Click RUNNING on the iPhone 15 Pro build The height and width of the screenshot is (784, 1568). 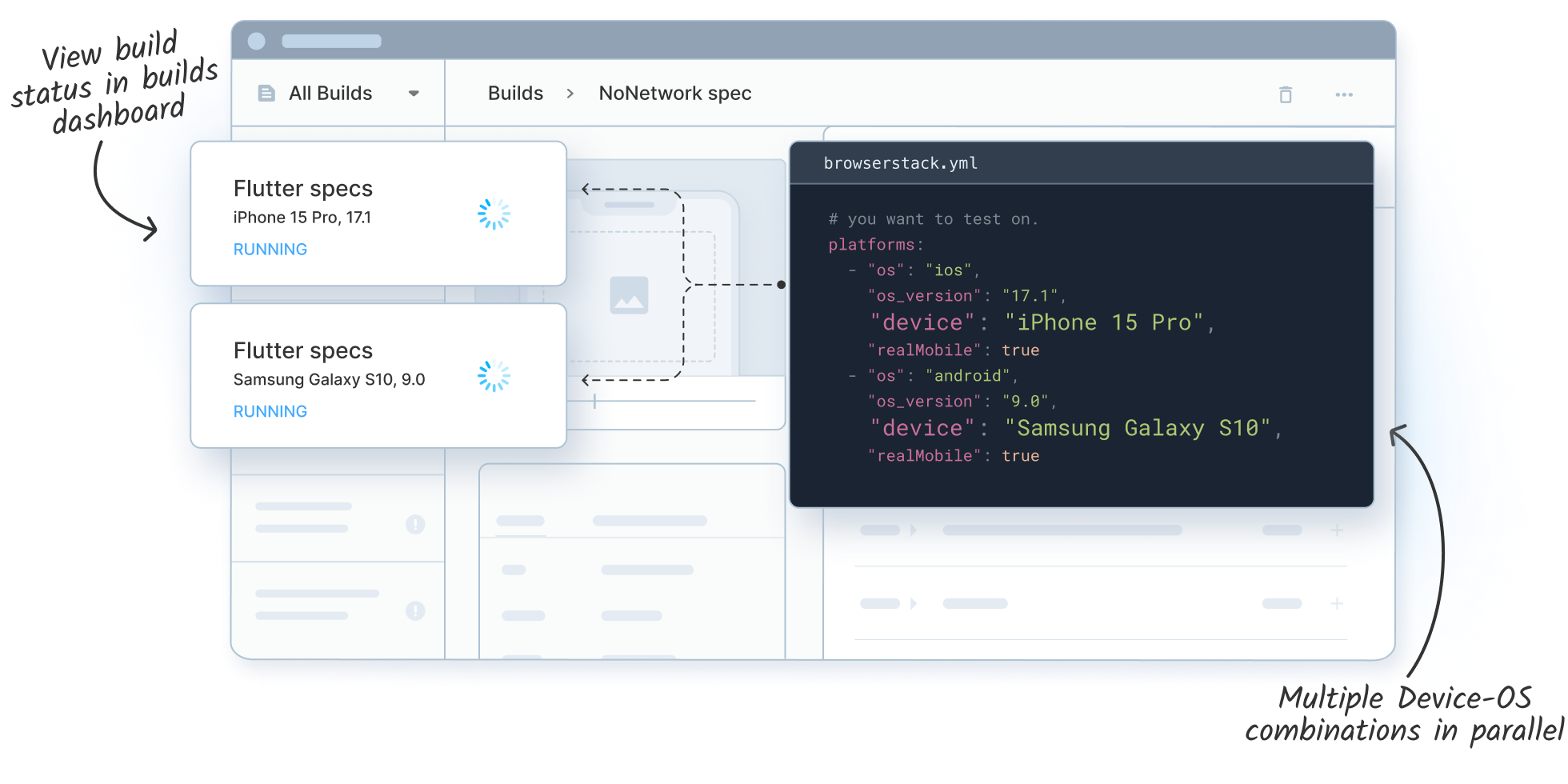click(270, 250)
